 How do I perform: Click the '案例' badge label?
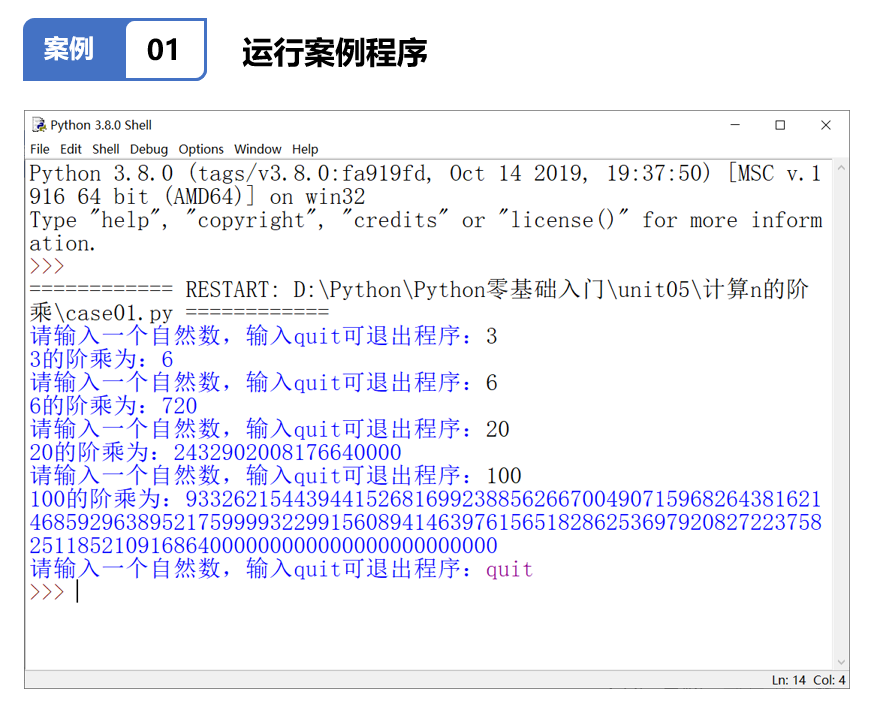[x=68, y=49]
